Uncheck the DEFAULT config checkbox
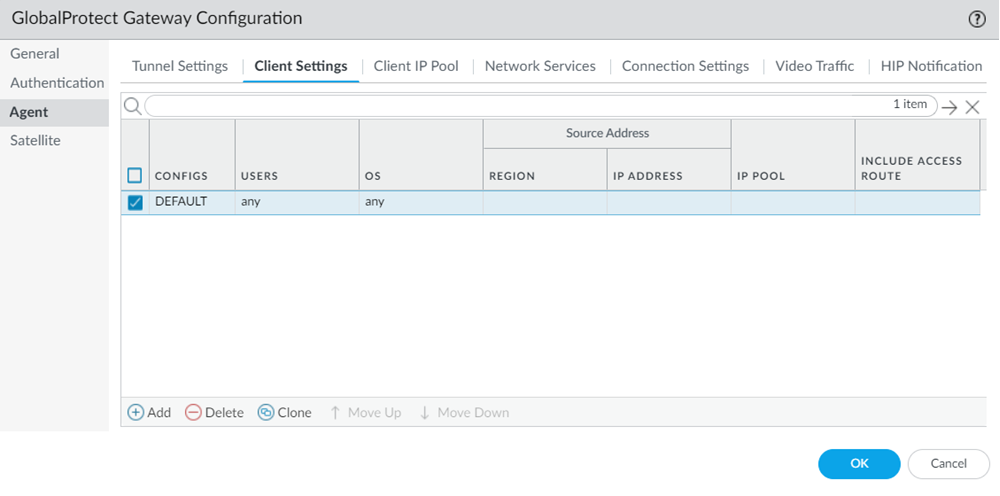 click(x=135, y=202)
